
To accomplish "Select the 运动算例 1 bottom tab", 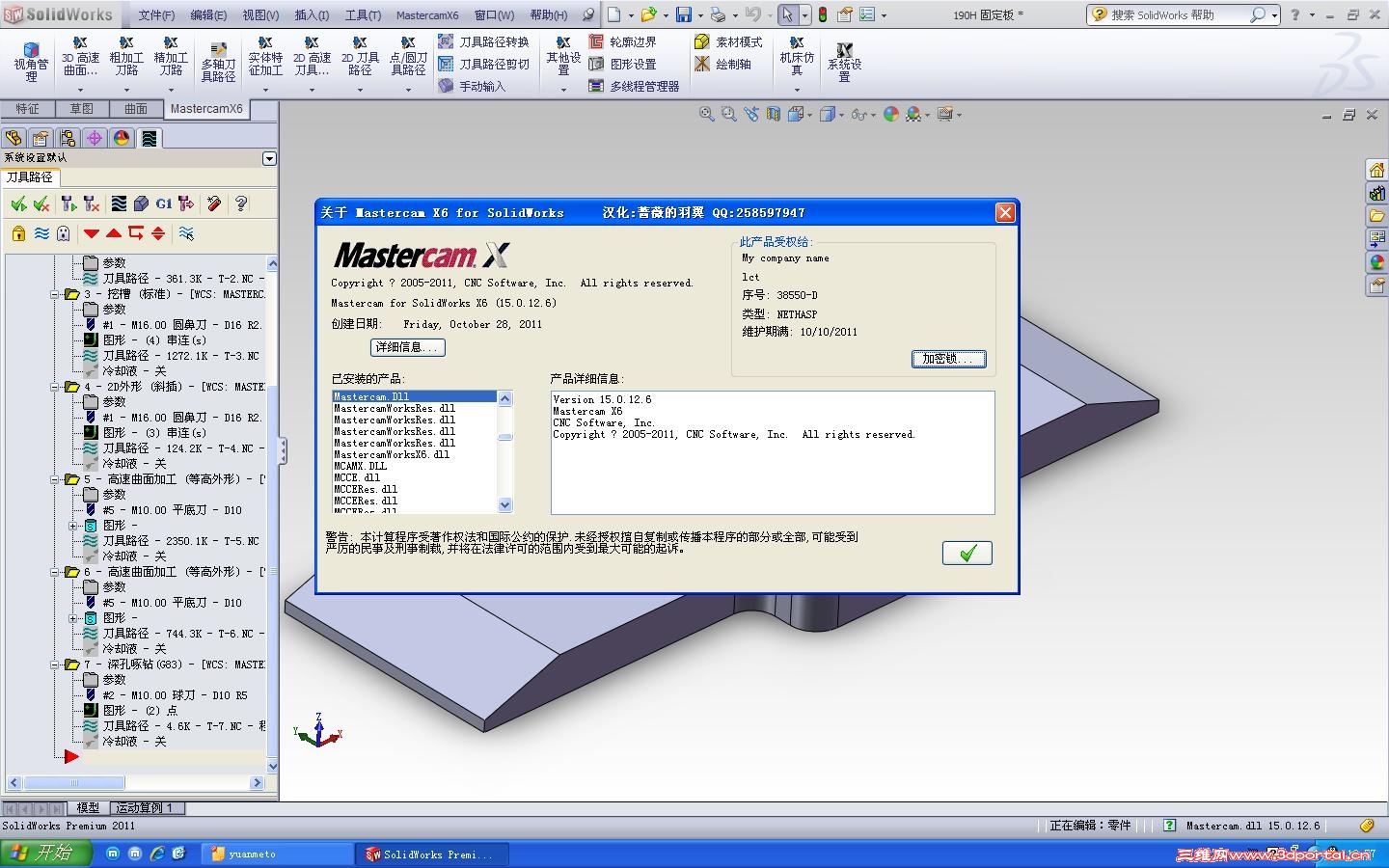I will point(146,808).
